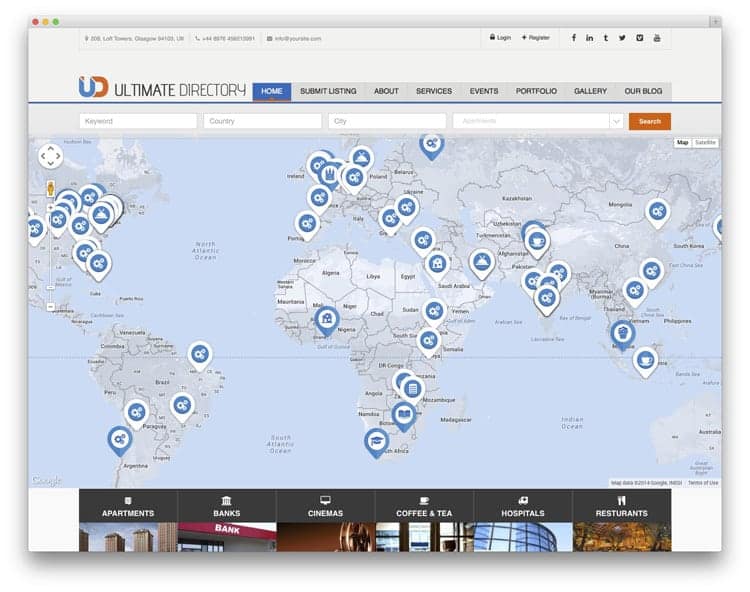Click the house marker near Saudi Arabia
Image resolution: width=750 pixels, height=592 pixels.
(437, 263)
